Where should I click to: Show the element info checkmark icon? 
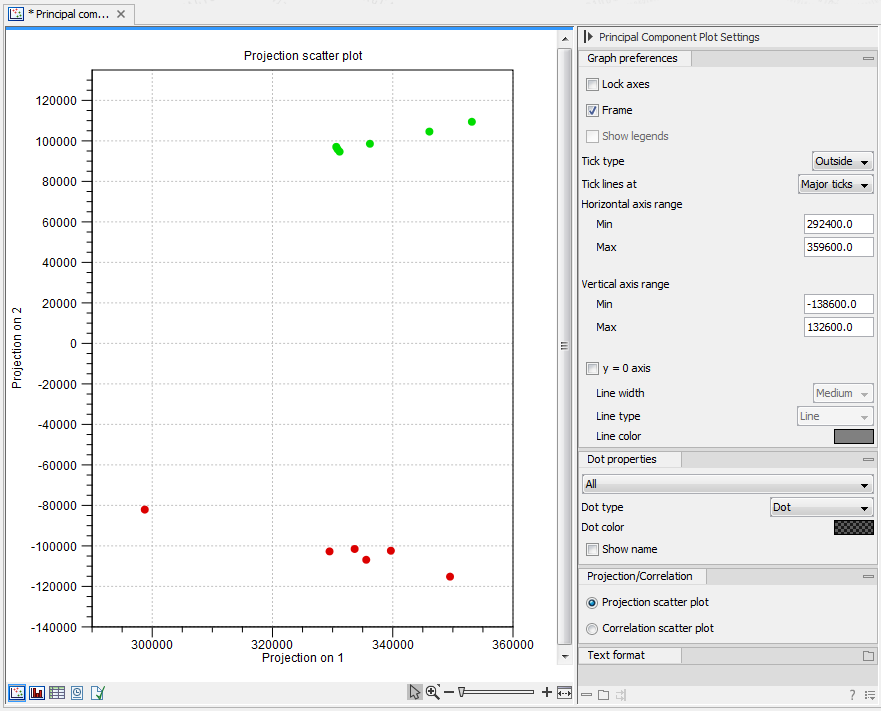[x=97, y=692]
